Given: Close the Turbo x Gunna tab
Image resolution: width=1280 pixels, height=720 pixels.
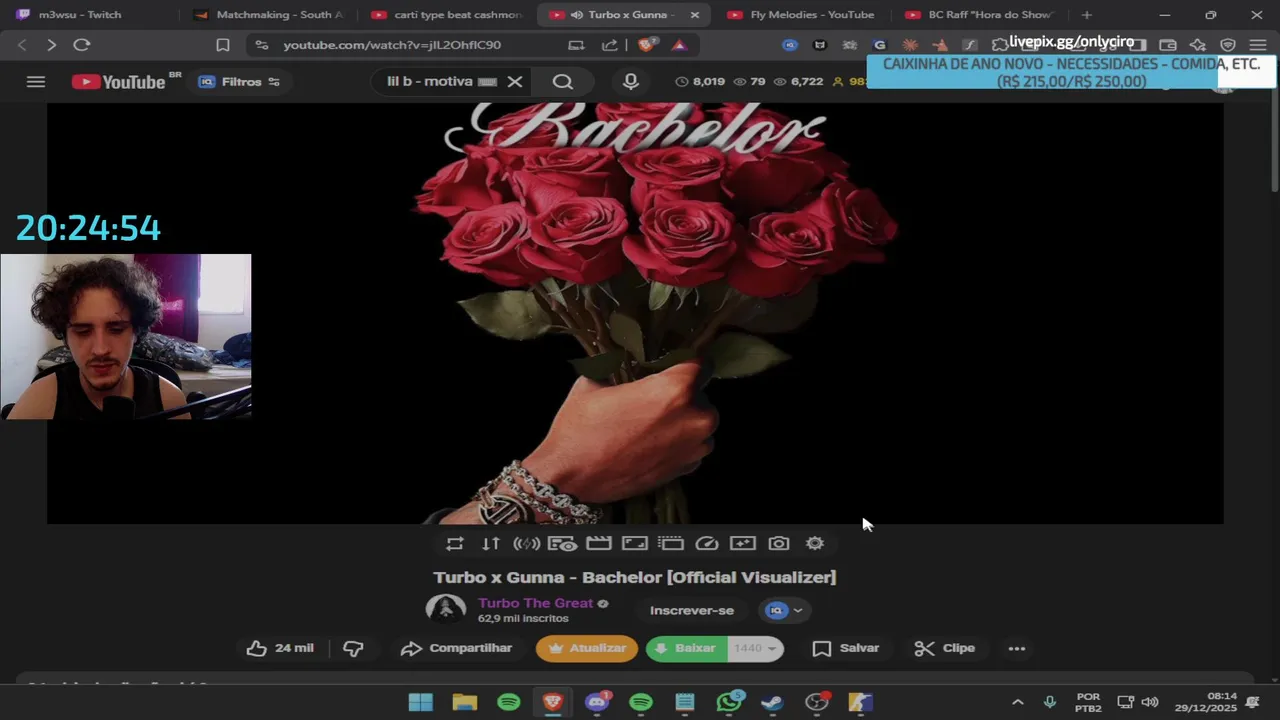Looking at the screenshot, I should tap(695, 15).
